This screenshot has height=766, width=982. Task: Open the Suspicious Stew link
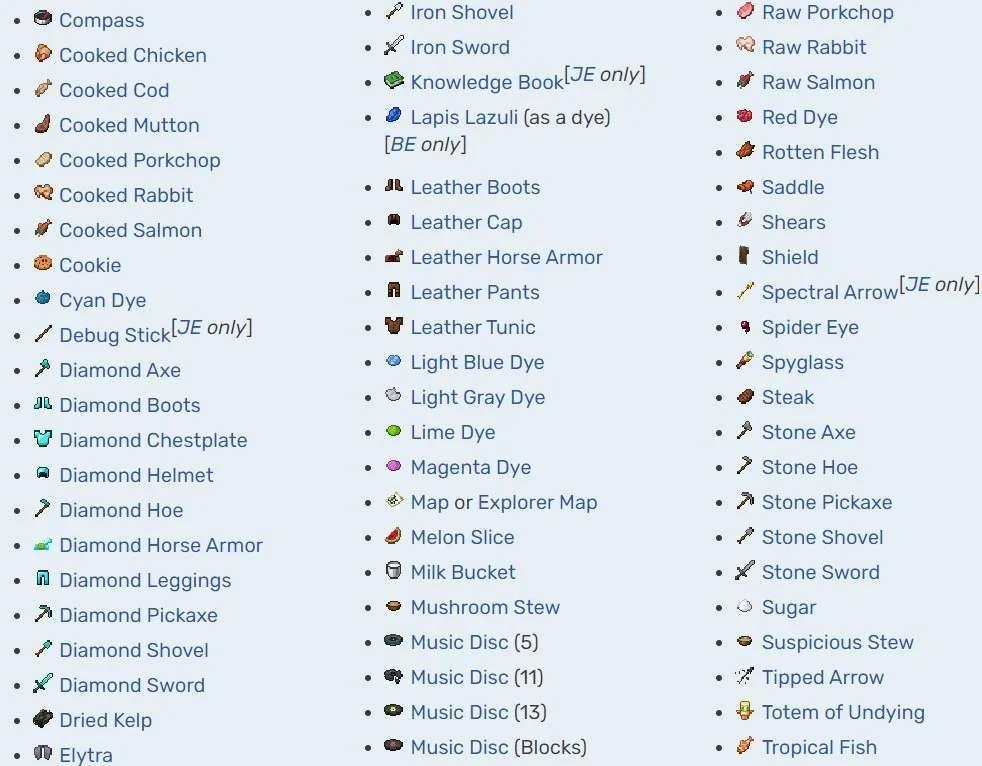(837, 642)
